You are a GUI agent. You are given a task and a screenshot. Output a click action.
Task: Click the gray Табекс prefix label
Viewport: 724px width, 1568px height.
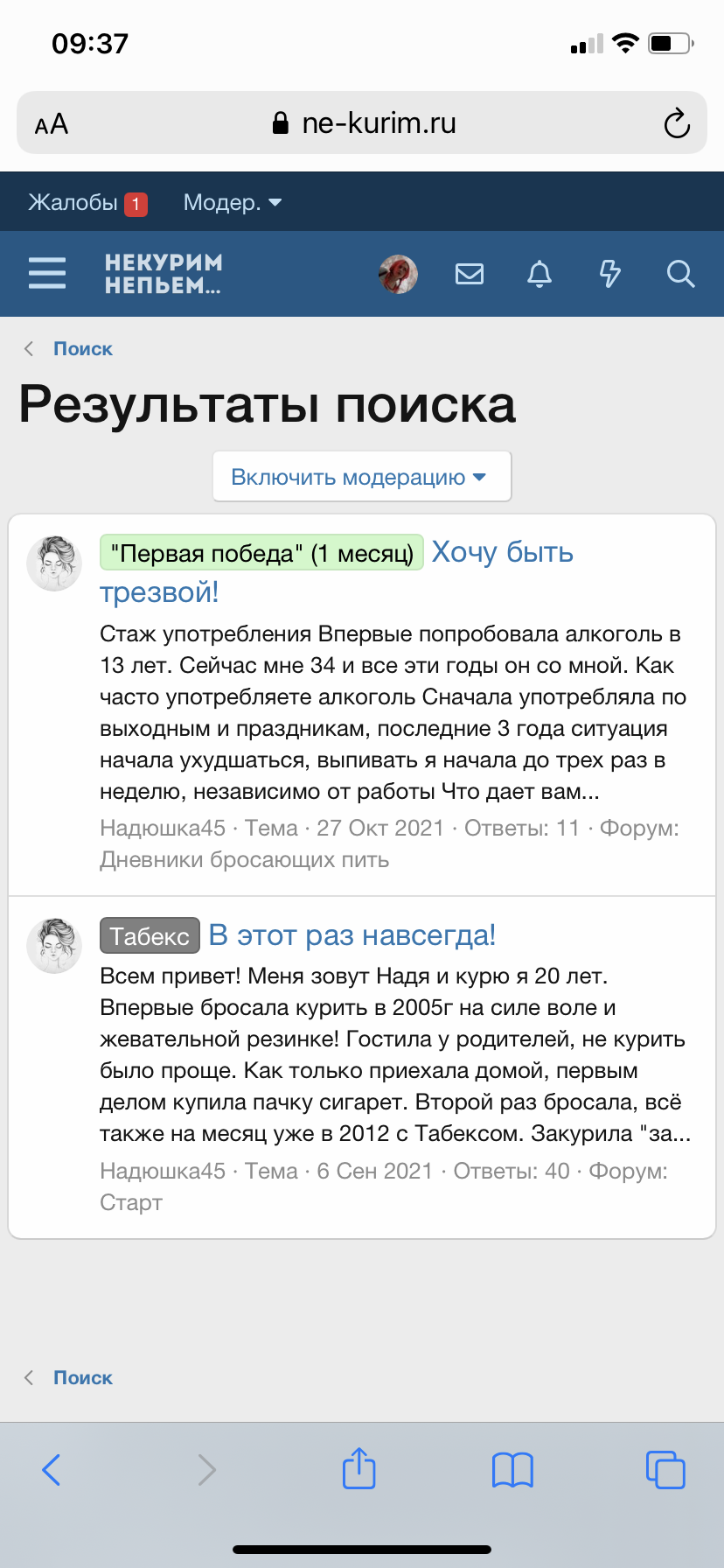[150, 936]
